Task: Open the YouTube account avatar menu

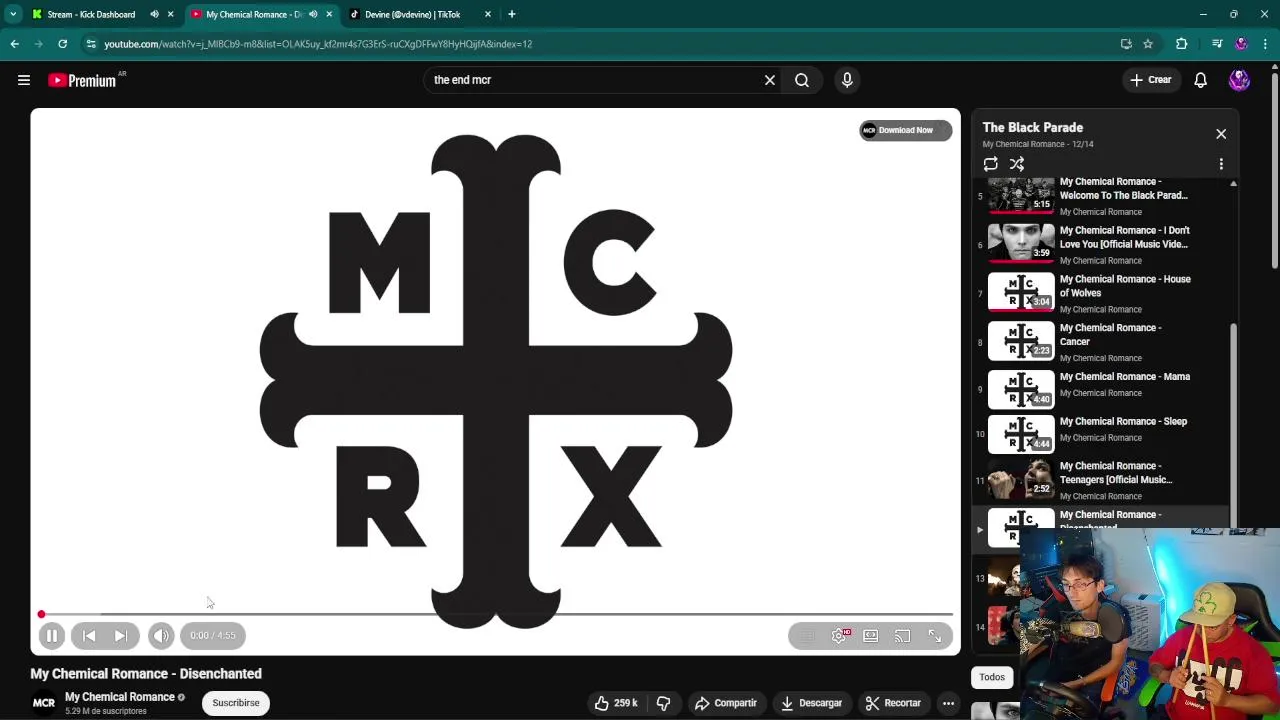Action: [x=1239, y=80]
